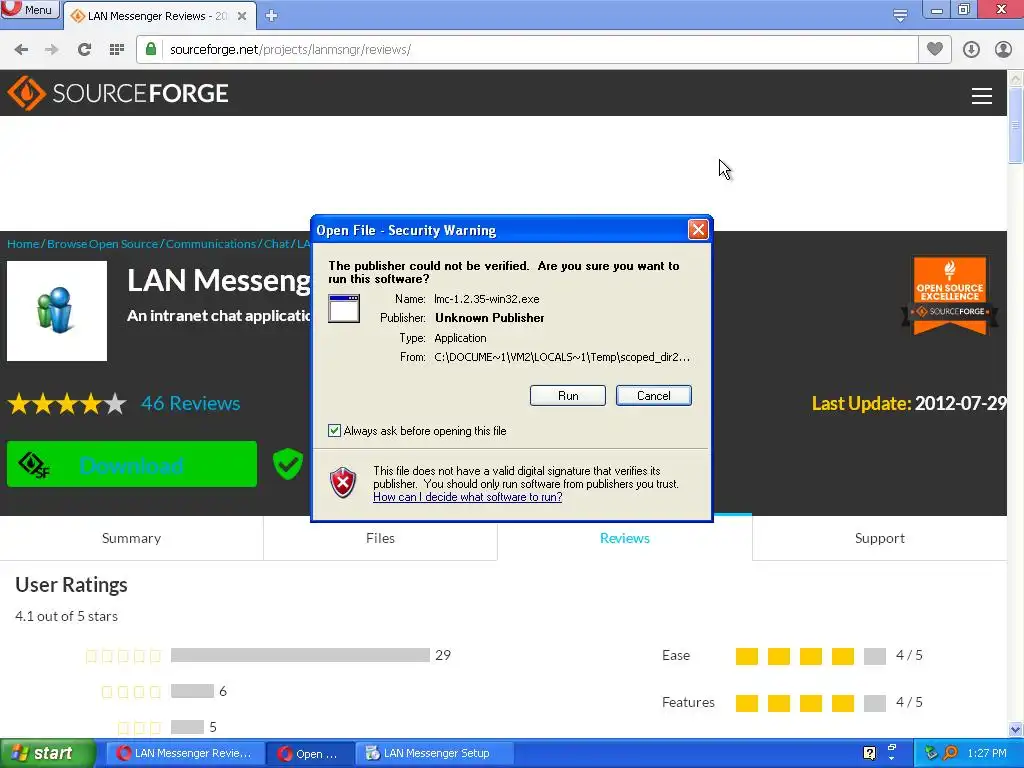Click the orange magnifier tray icon
The image size is (1024, 768).
pos(951,753)
